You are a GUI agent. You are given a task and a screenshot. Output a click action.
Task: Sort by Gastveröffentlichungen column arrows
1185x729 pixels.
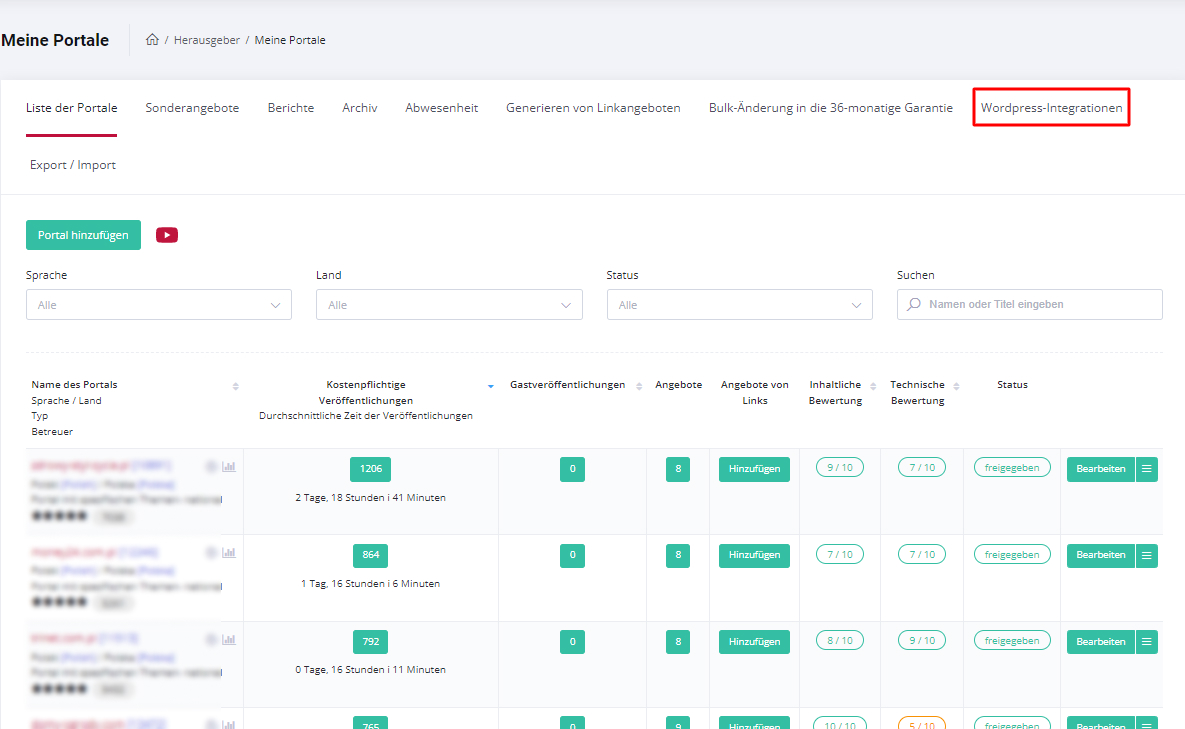pyautogui.click(x=639, y=386)
